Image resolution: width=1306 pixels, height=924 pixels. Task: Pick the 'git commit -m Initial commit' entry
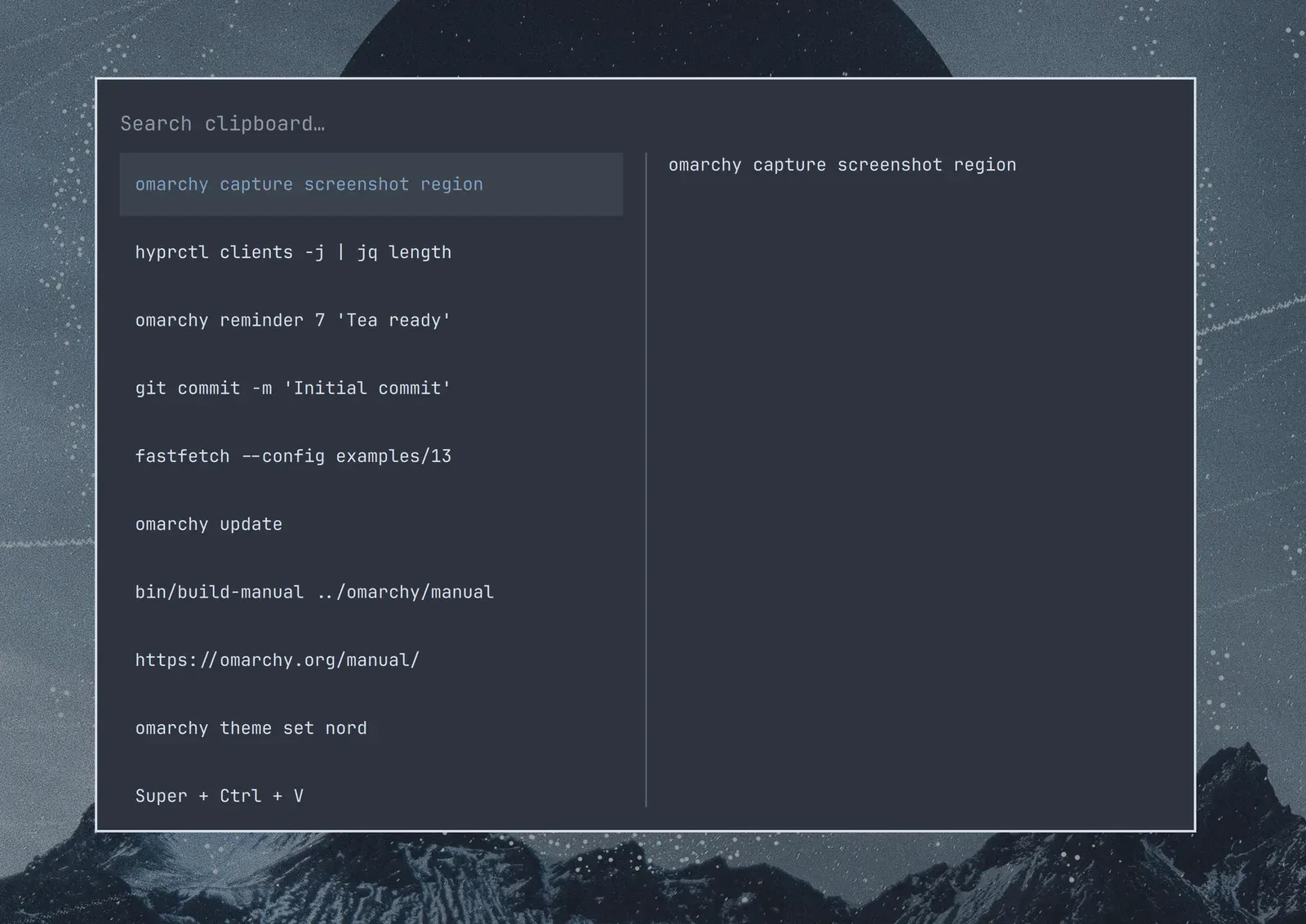[371, 388]
